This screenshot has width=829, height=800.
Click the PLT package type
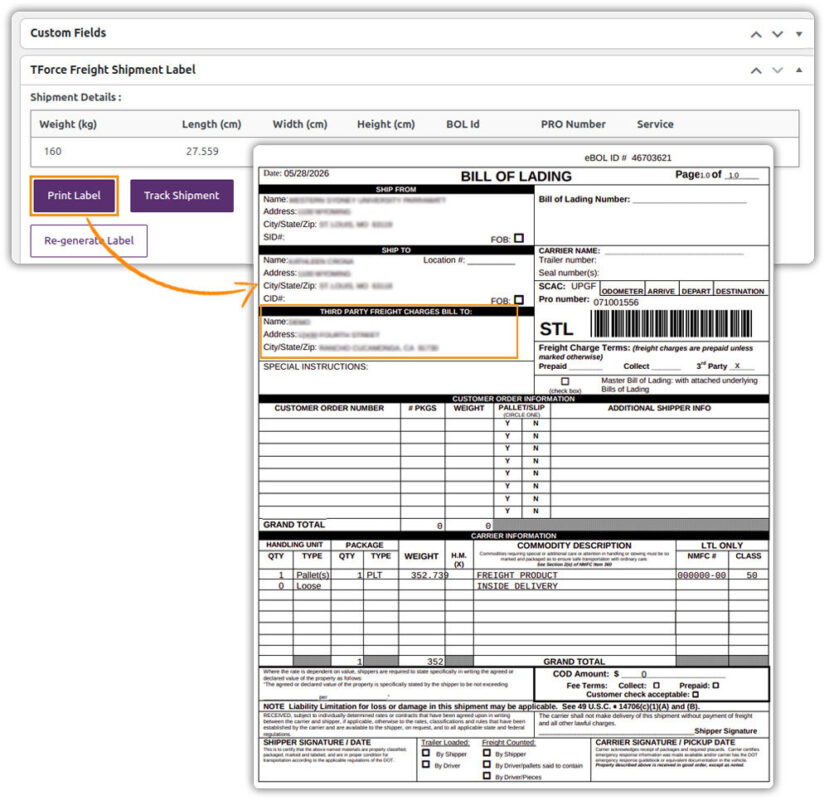(374, 575)
